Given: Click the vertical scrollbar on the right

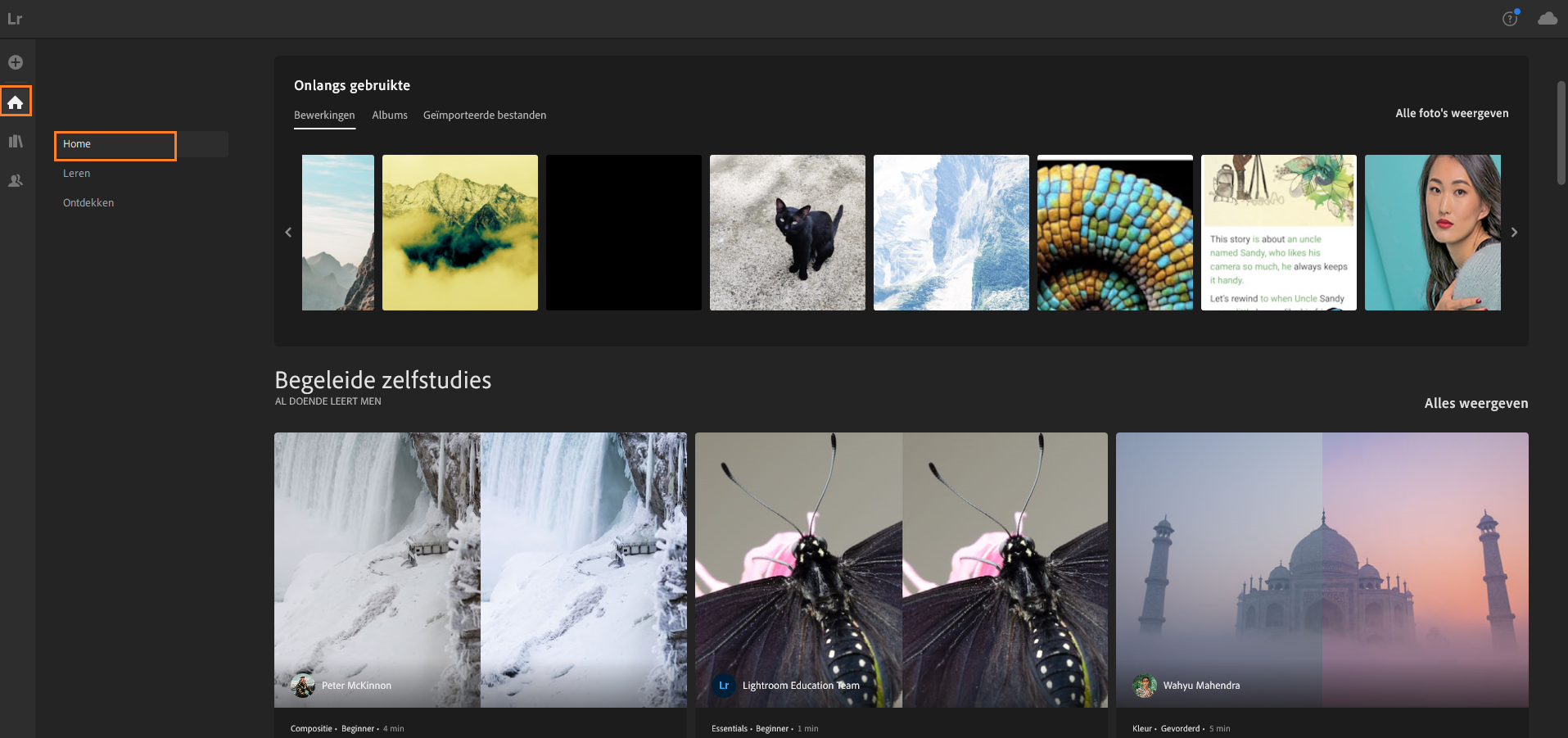Looking at the screenshot, I should [1561, 133].
